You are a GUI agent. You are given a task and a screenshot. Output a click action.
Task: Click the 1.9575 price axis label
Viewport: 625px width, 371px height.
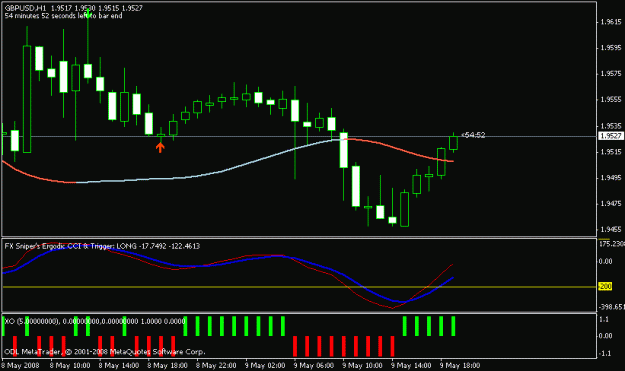[611, 74]
